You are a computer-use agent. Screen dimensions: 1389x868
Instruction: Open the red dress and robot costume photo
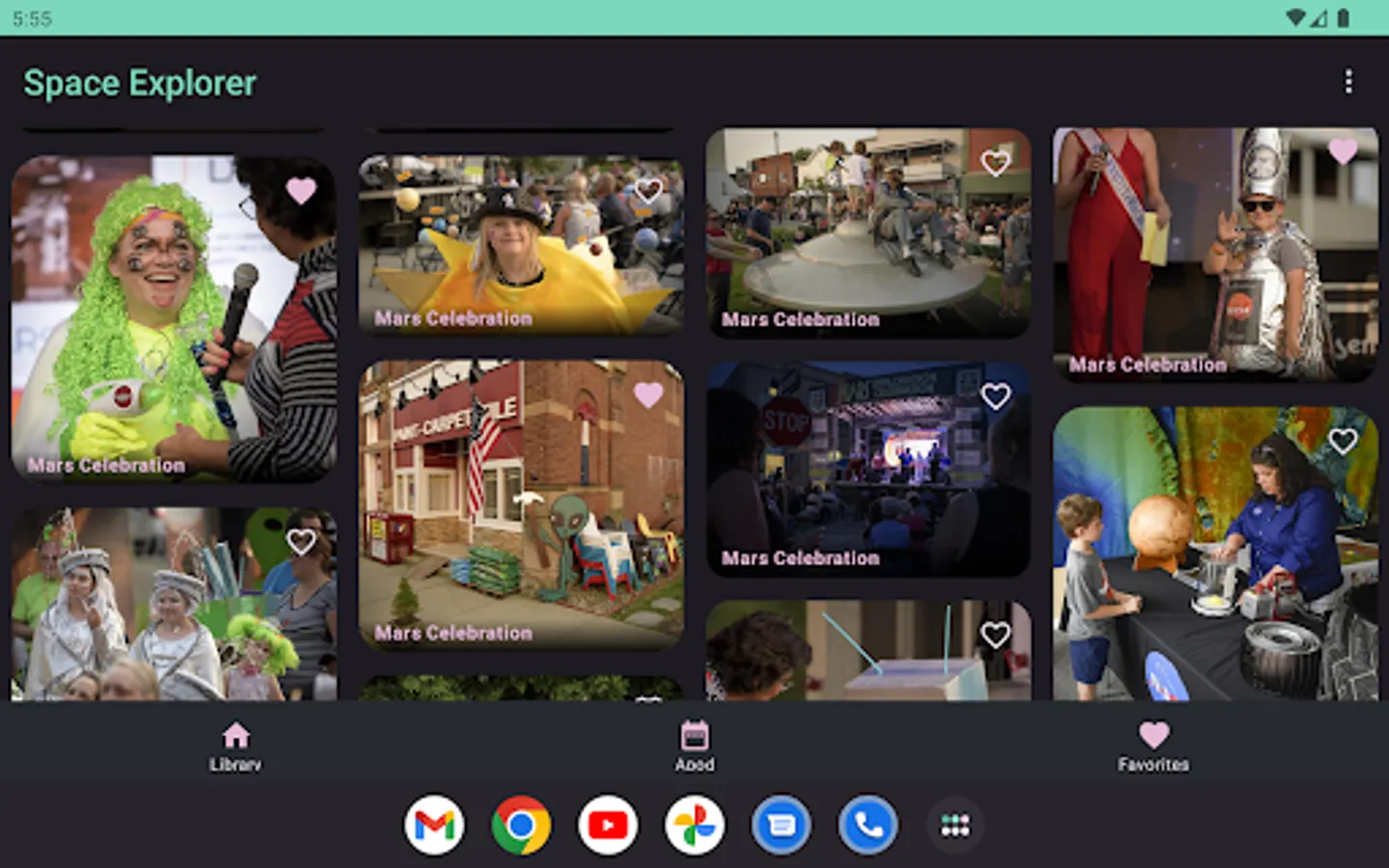click(x=1215, y=255)
